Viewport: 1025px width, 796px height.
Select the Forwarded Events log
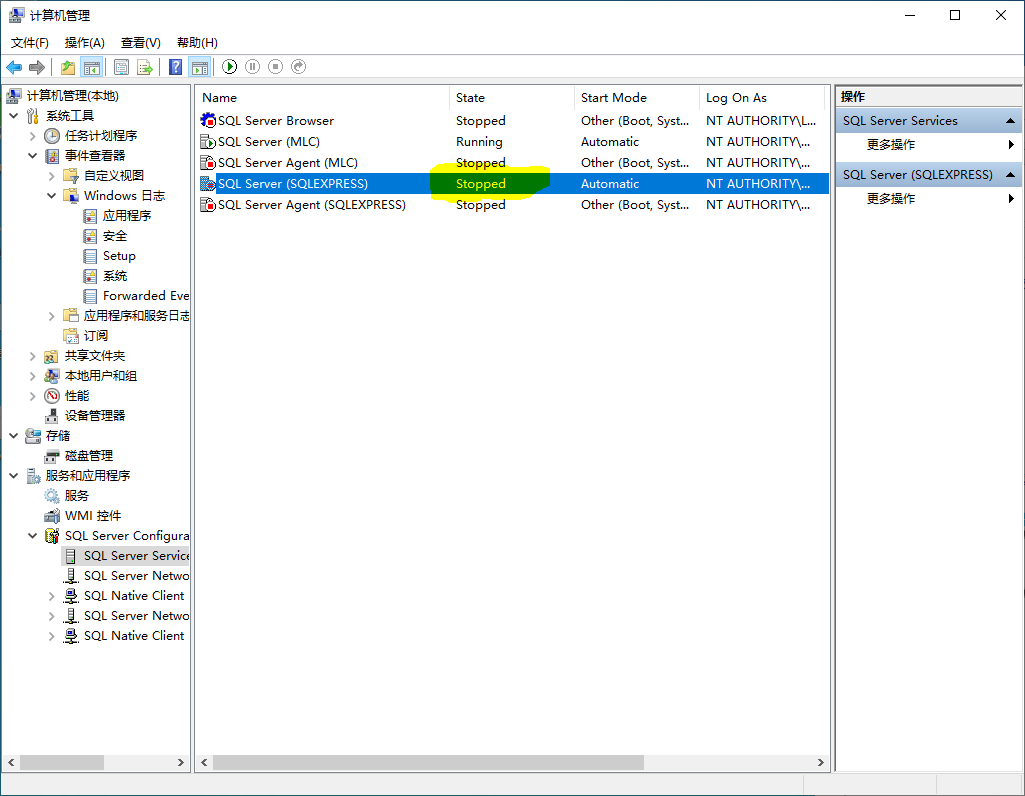pyautogui.click(x=146, y=295)
